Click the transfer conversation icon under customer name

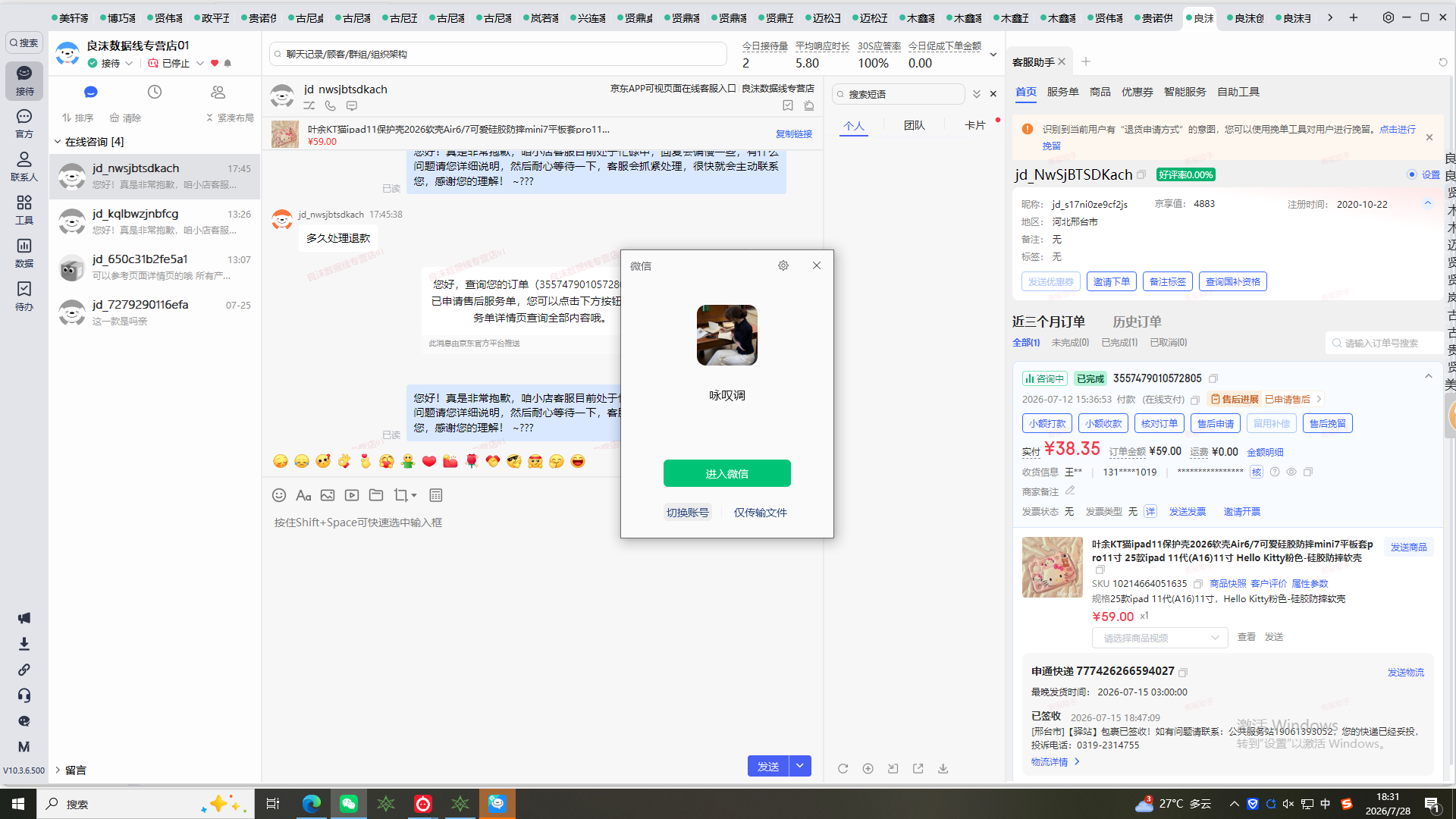tap(309, 106)
